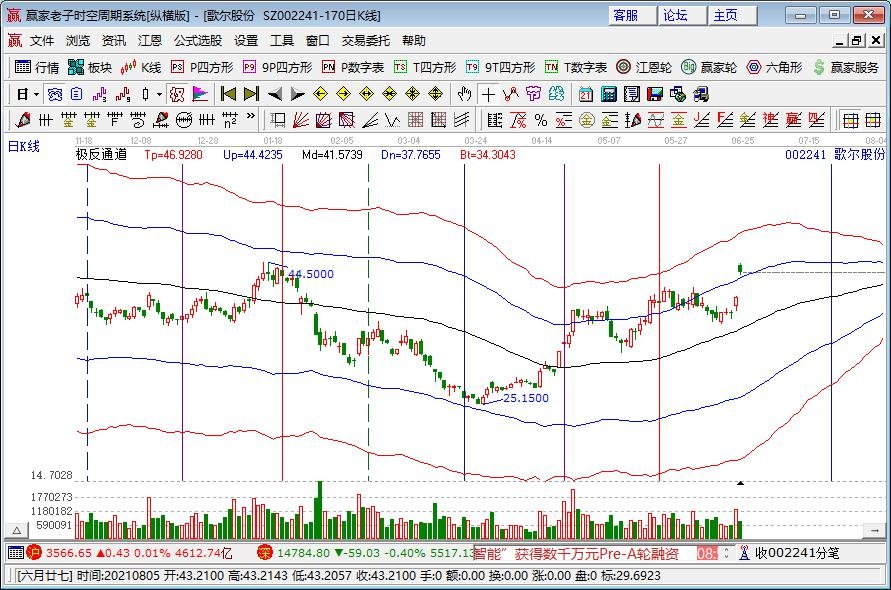Open the 板块 sectors view
891x590 pixels.
point(90,68)
